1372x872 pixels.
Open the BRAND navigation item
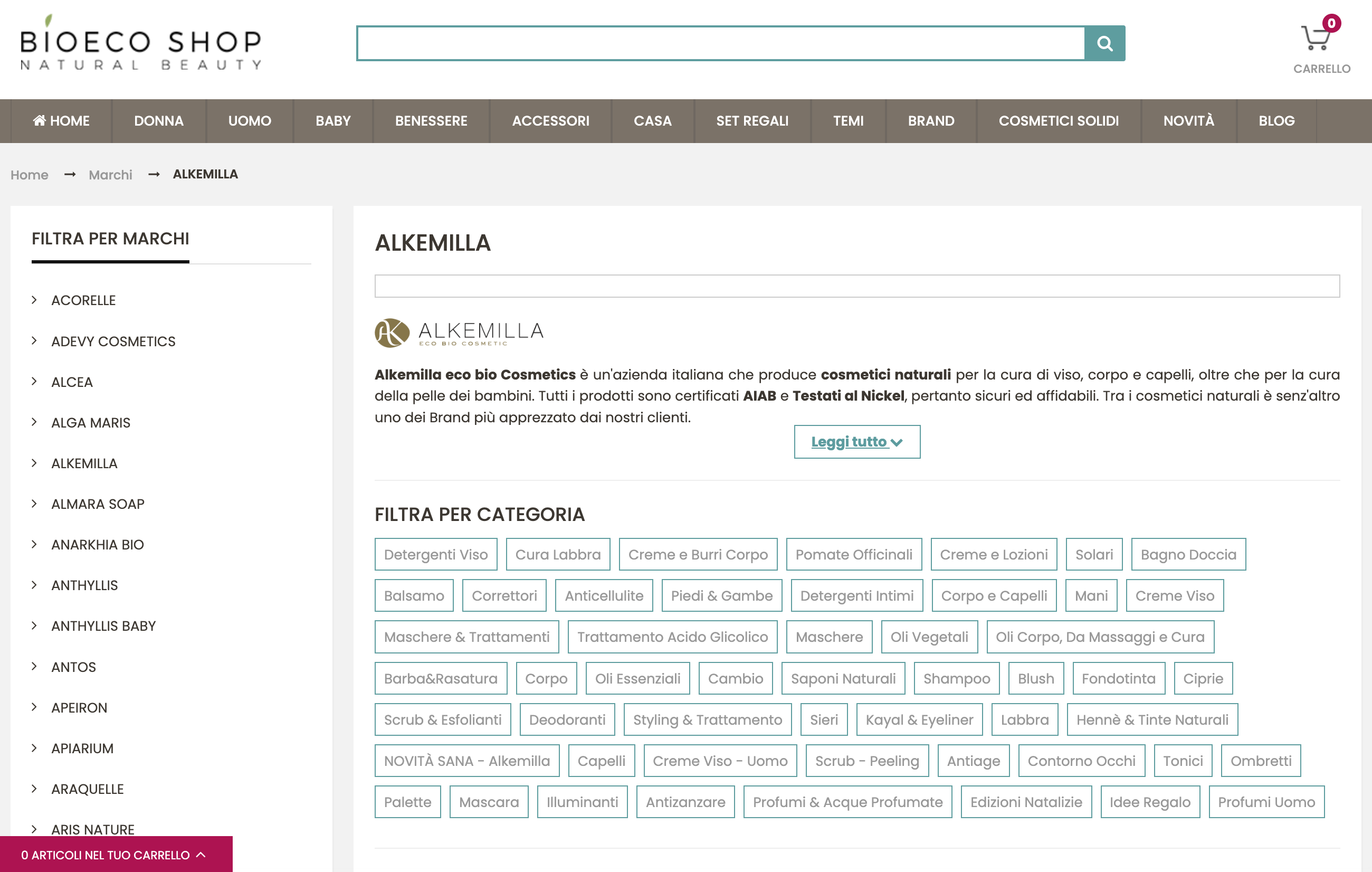930,121
